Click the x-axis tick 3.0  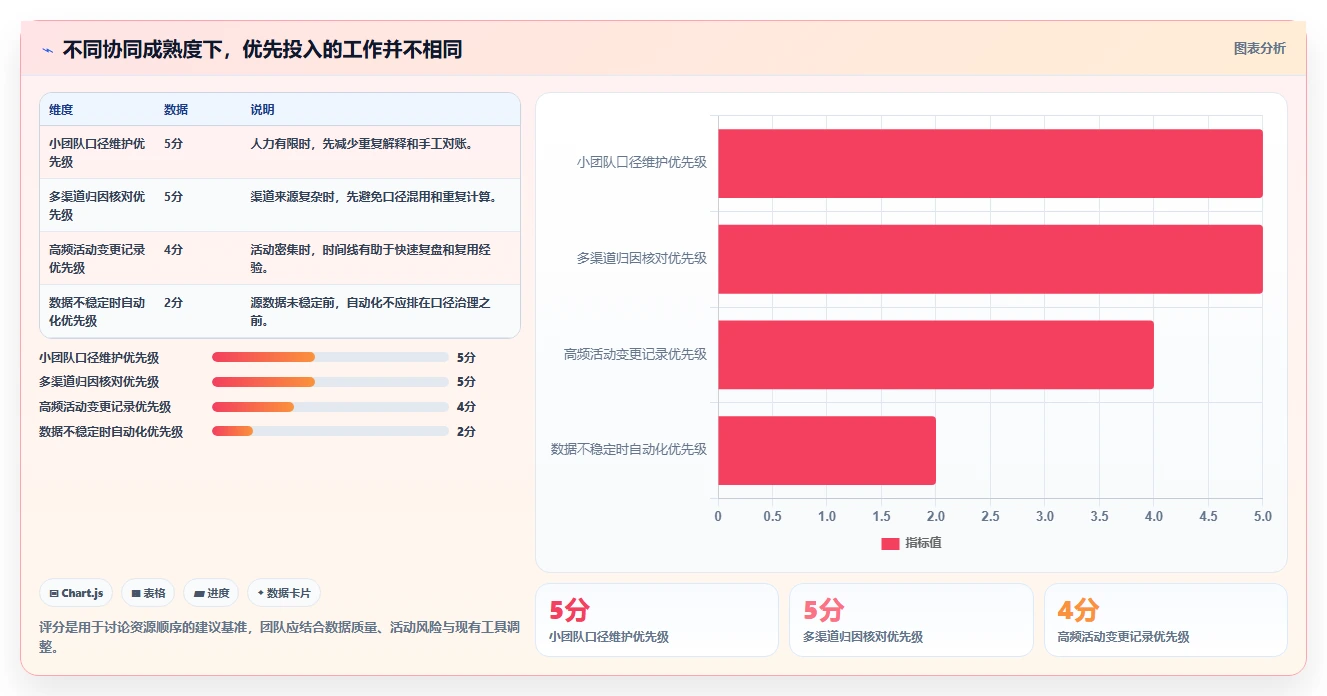pyautogui.click(x=1045, y=517)
